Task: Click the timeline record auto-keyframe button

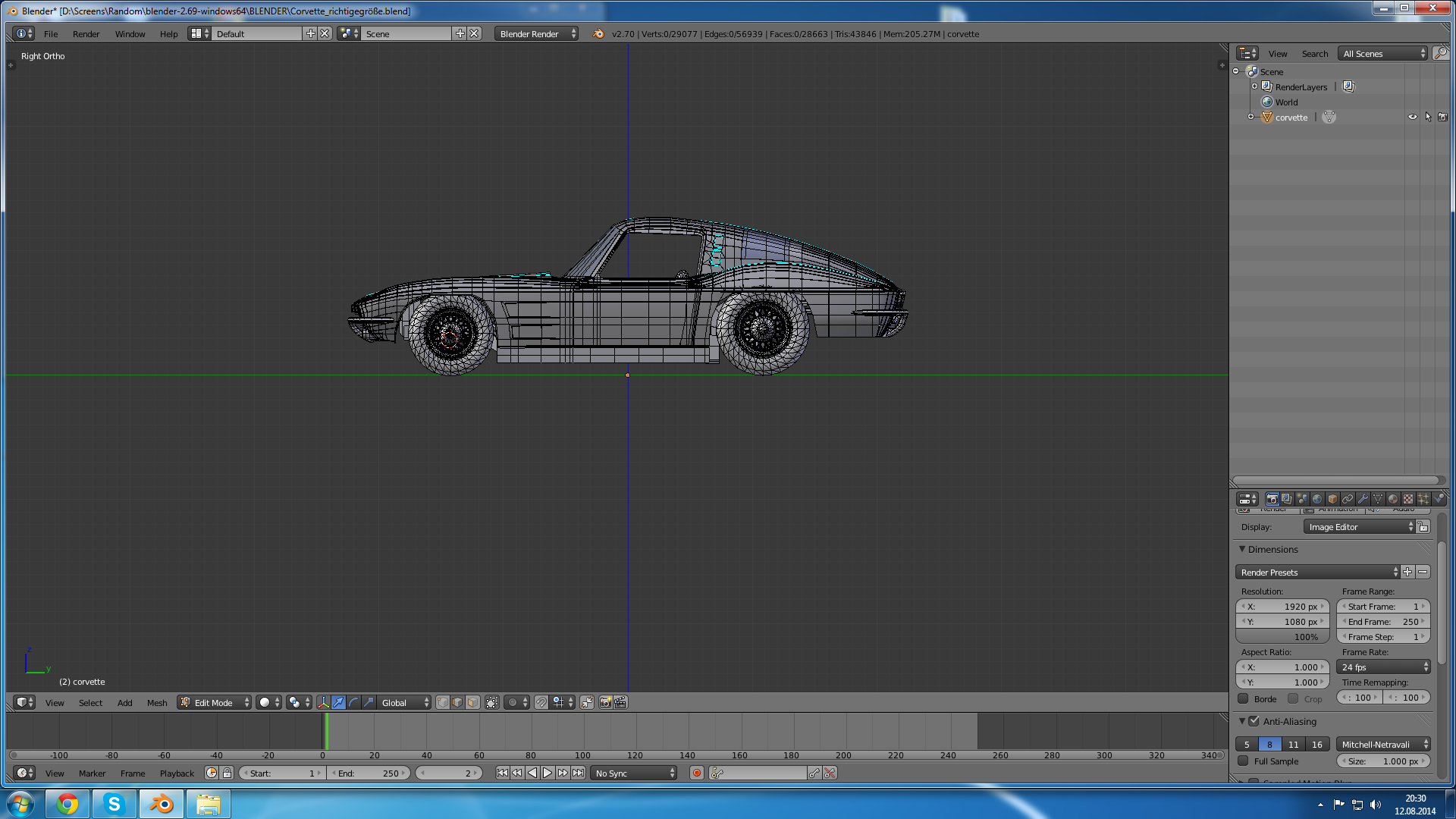Action: pos(697,773)
